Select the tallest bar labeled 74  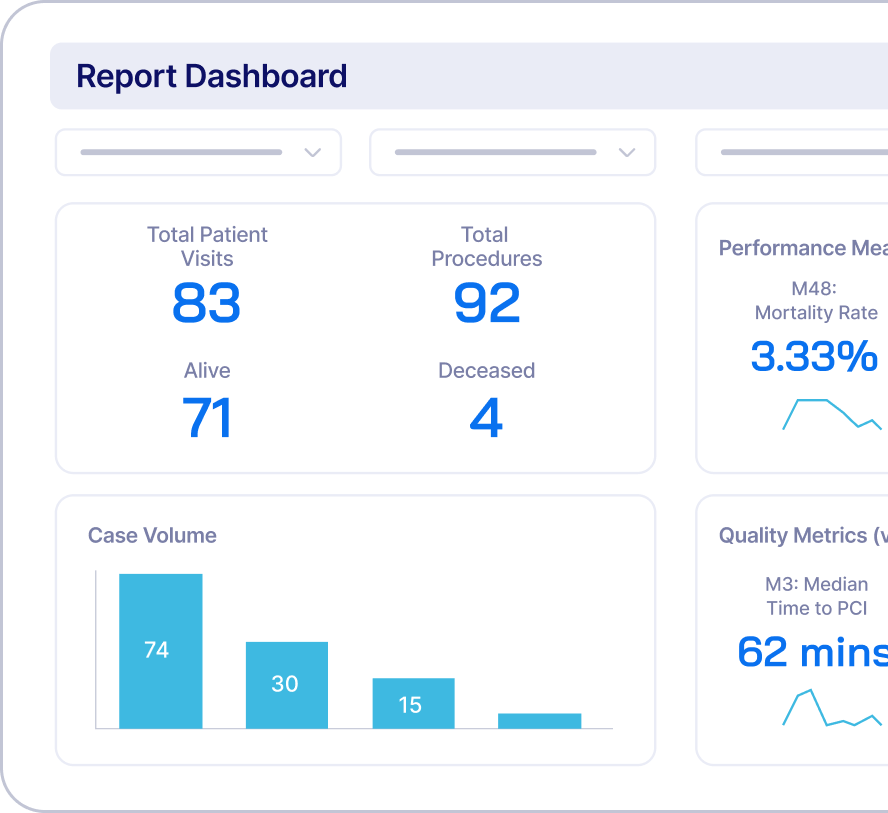tap(160, 650)
